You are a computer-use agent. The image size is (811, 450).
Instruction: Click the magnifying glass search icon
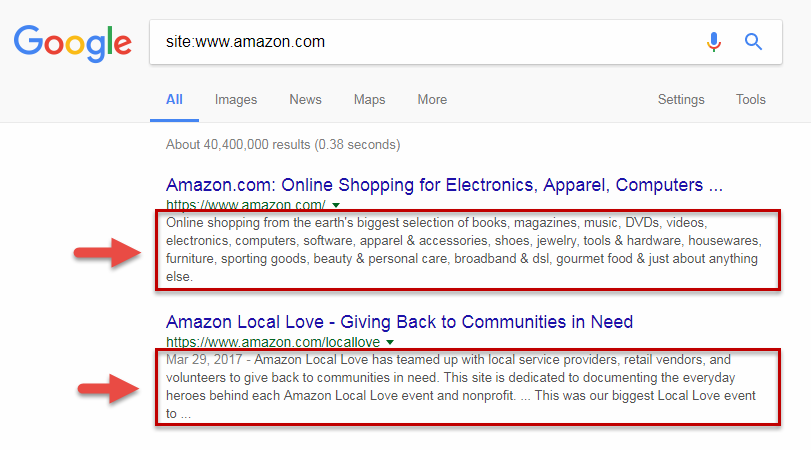[754, 42]
